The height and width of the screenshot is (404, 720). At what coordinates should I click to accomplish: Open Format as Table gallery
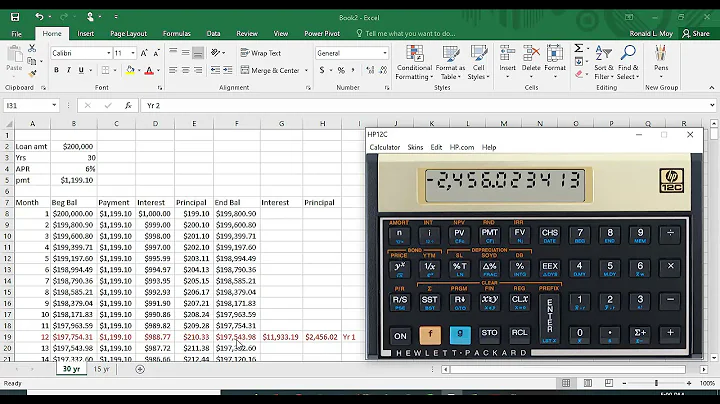point(450,63)
